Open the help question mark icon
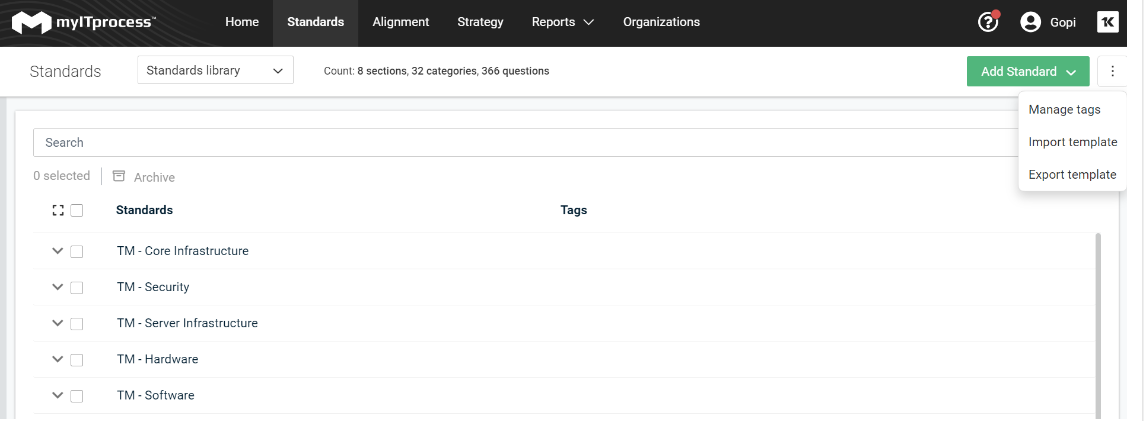Viewport: 1144px width, 421px height. [988, 22]
